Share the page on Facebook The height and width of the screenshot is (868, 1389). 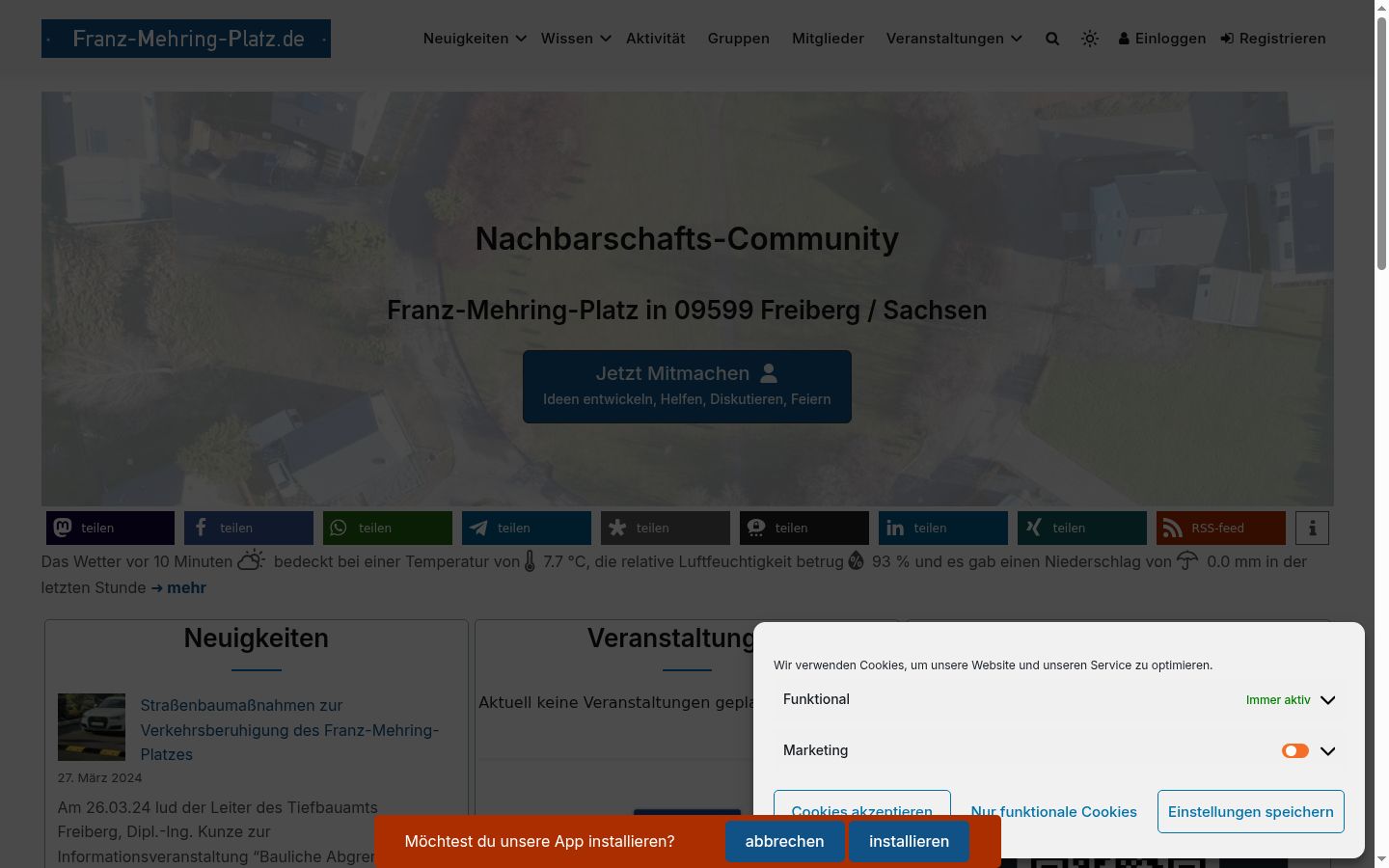[249, 528]
